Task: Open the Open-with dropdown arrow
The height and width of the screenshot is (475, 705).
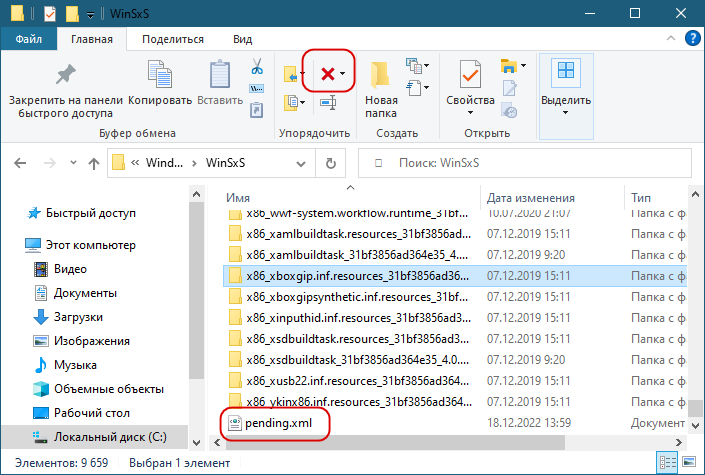Action: [523, 66]
